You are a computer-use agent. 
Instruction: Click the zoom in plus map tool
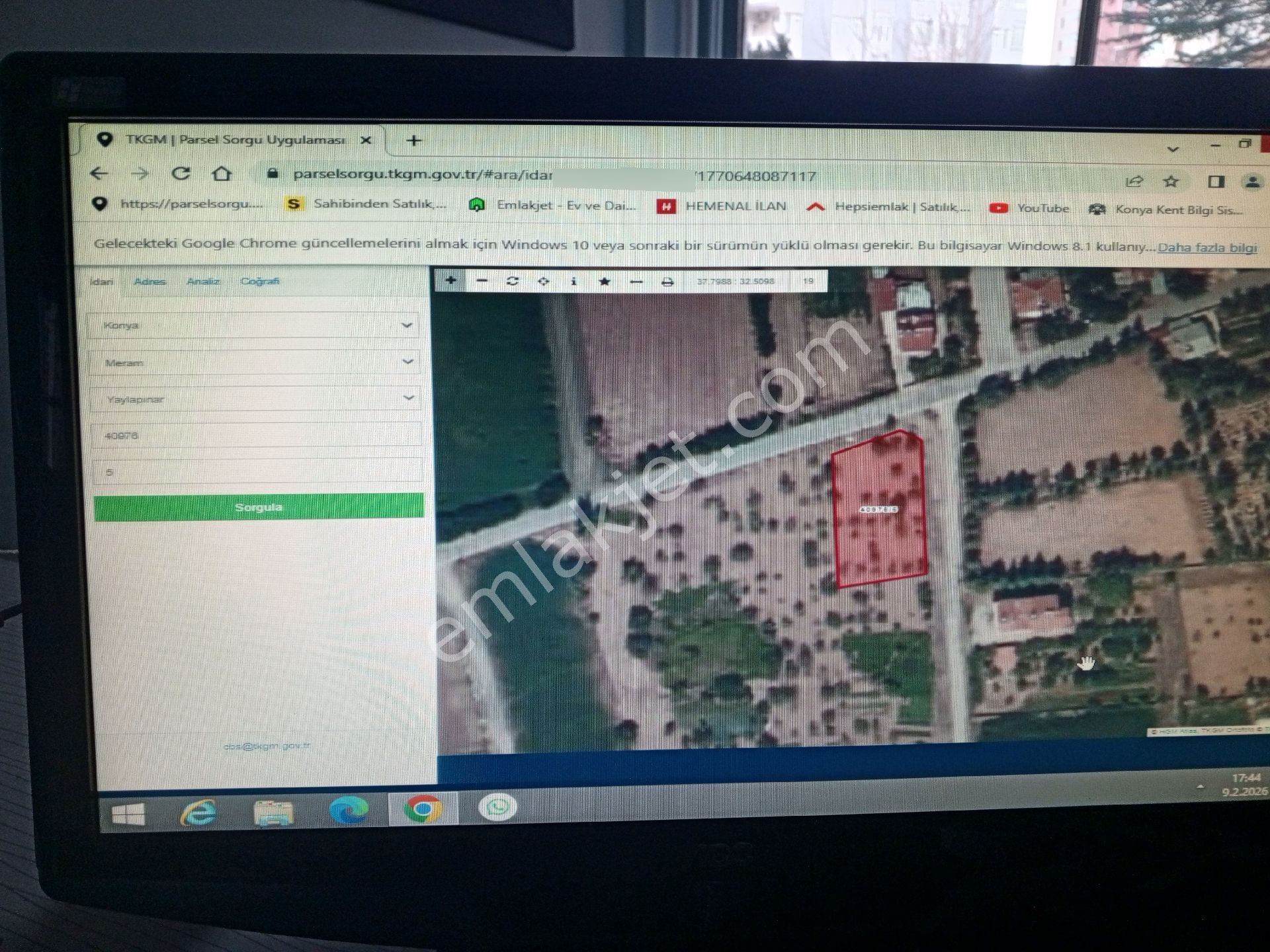tap(450, 280)
